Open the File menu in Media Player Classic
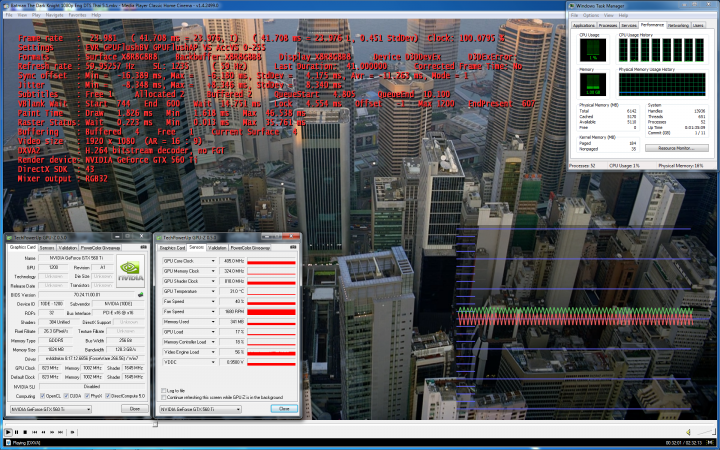This screenshot has width=720, height=450. point(9,15)
